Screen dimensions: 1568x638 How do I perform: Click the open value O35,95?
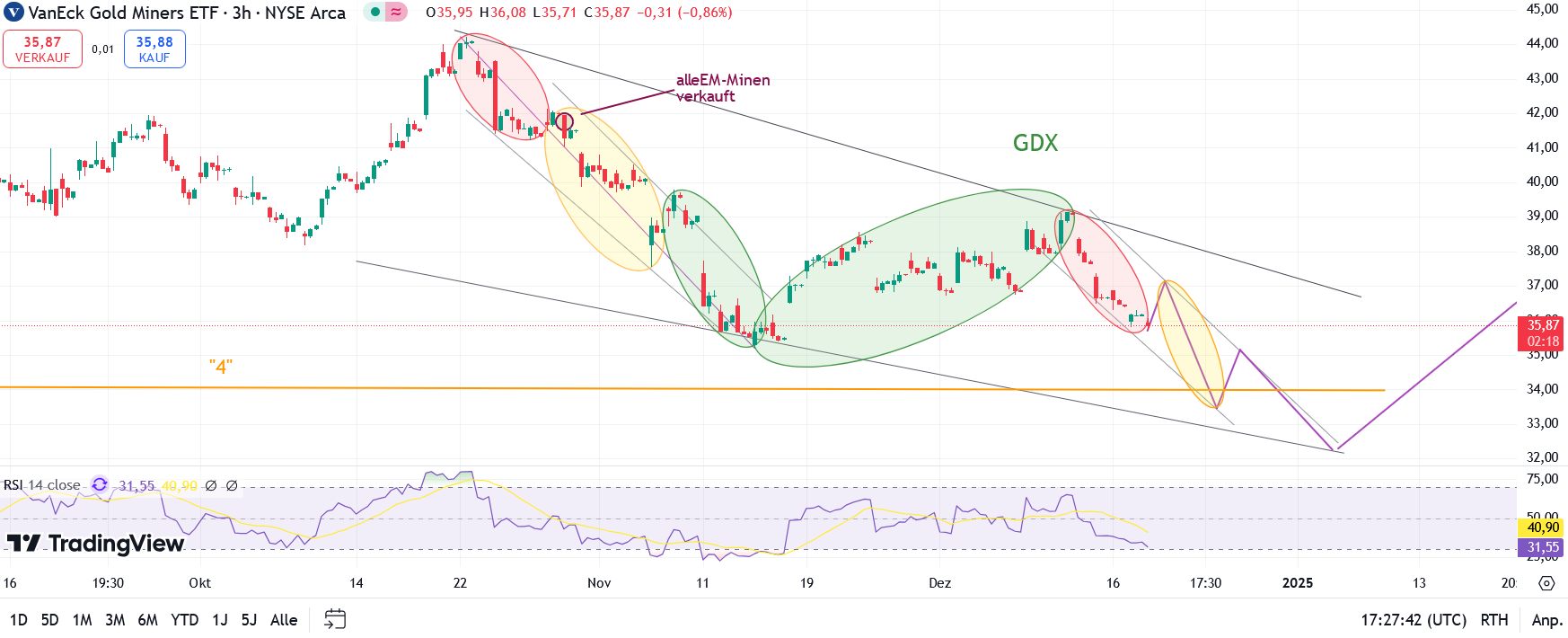[449, 13]
